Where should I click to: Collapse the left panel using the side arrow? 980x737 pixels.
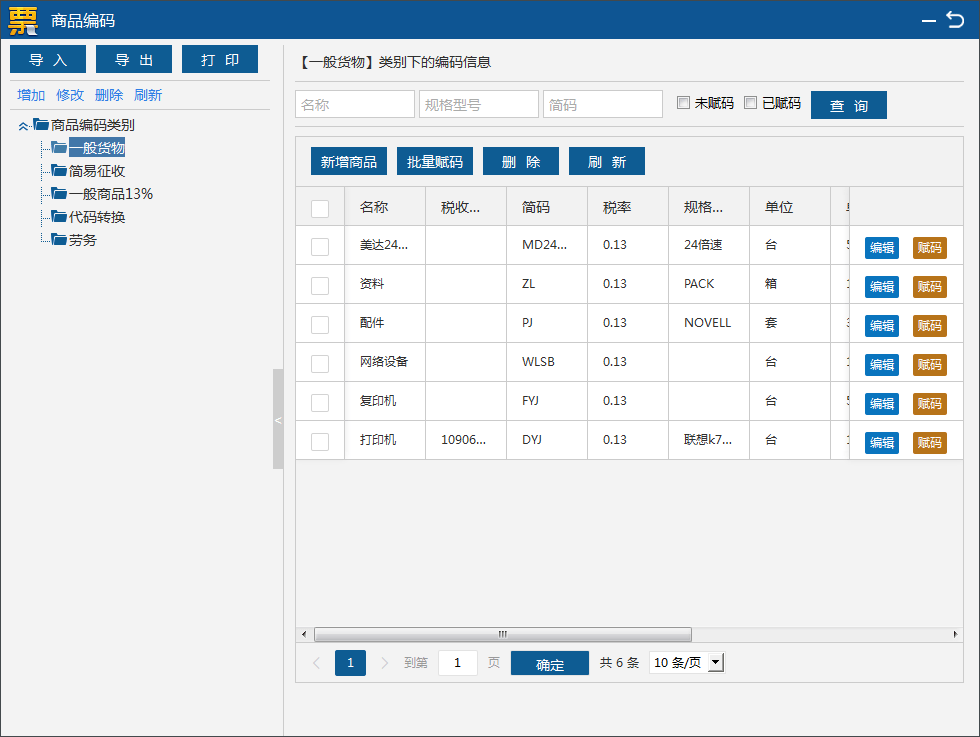click(277, 421)
